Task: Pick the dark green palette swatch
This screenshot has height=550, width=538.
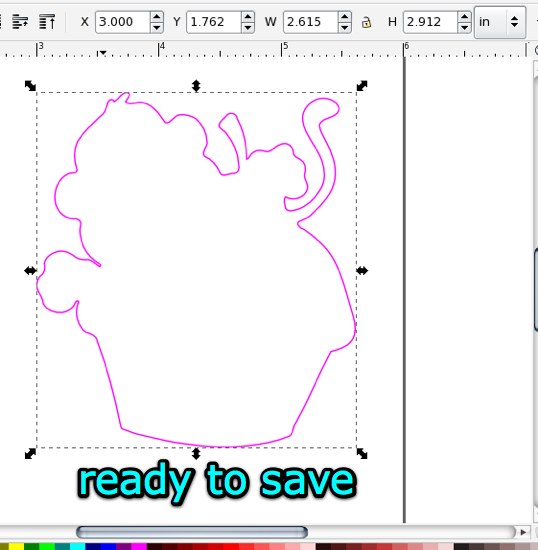Action: pos(32,546)
